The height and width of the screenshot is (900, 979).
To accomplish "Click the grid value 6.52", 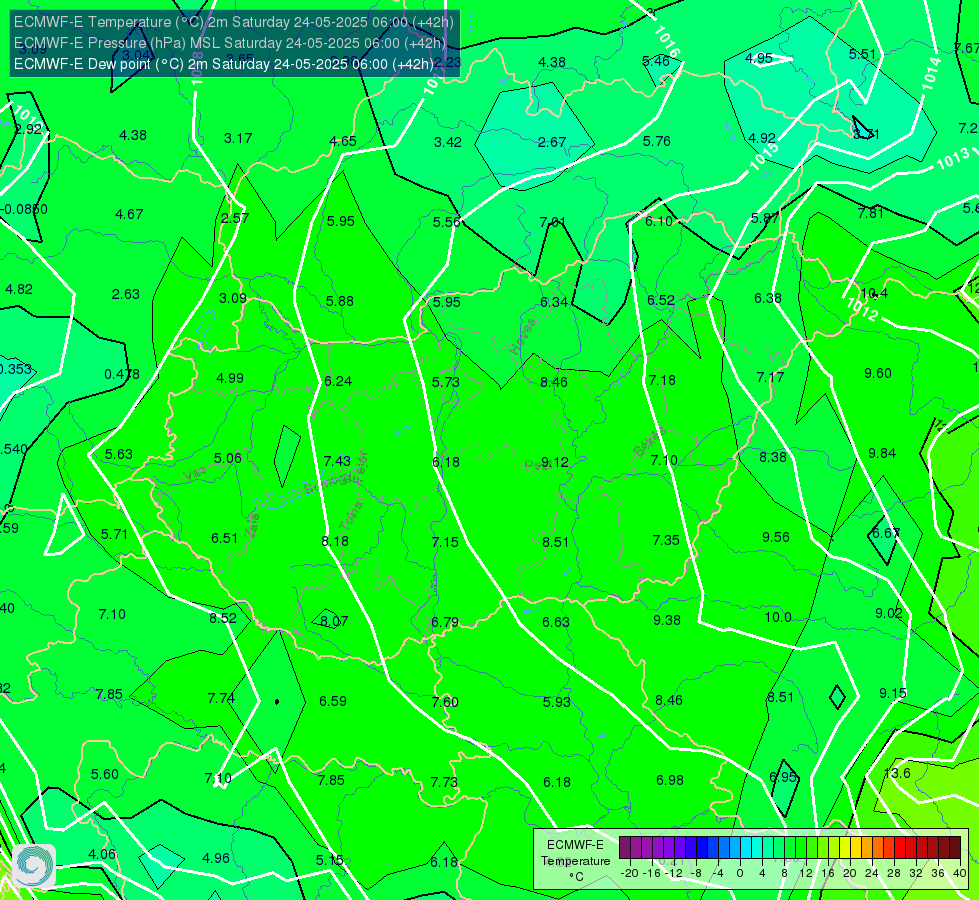I will click(661, 300).
